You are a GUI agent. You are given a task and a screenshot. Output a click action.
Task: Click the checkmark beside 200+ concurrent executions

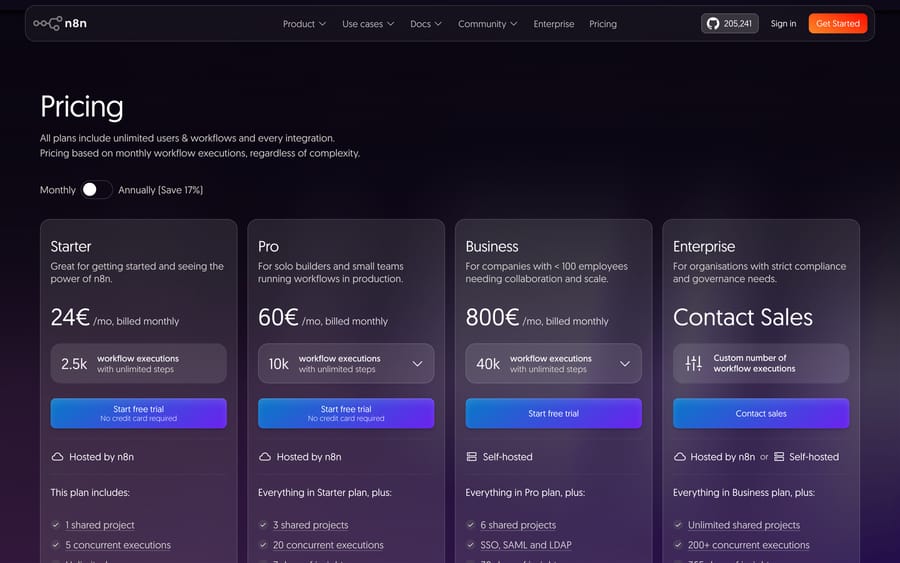678,545
